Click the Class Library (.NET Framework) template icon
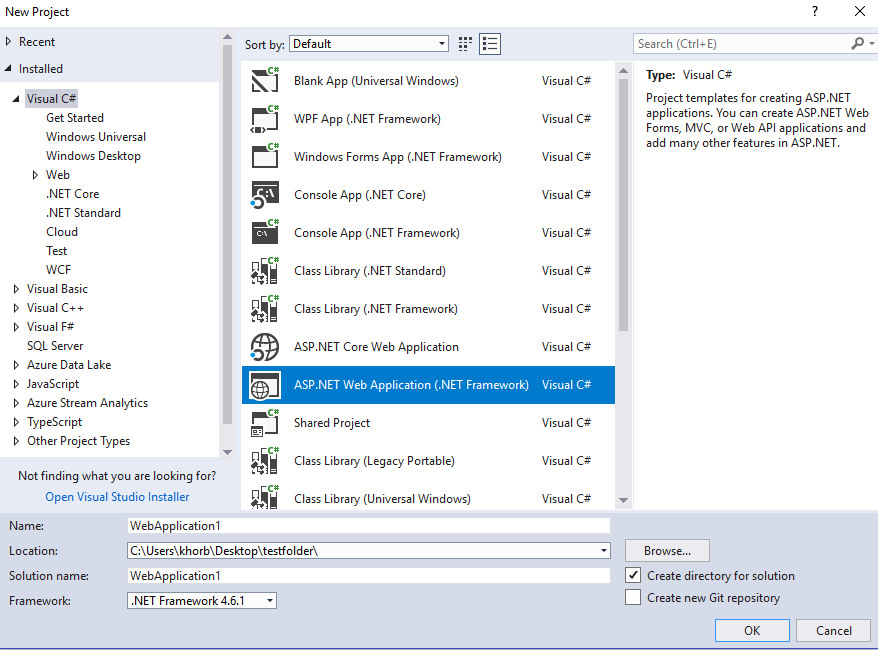 tap(265, 308)
